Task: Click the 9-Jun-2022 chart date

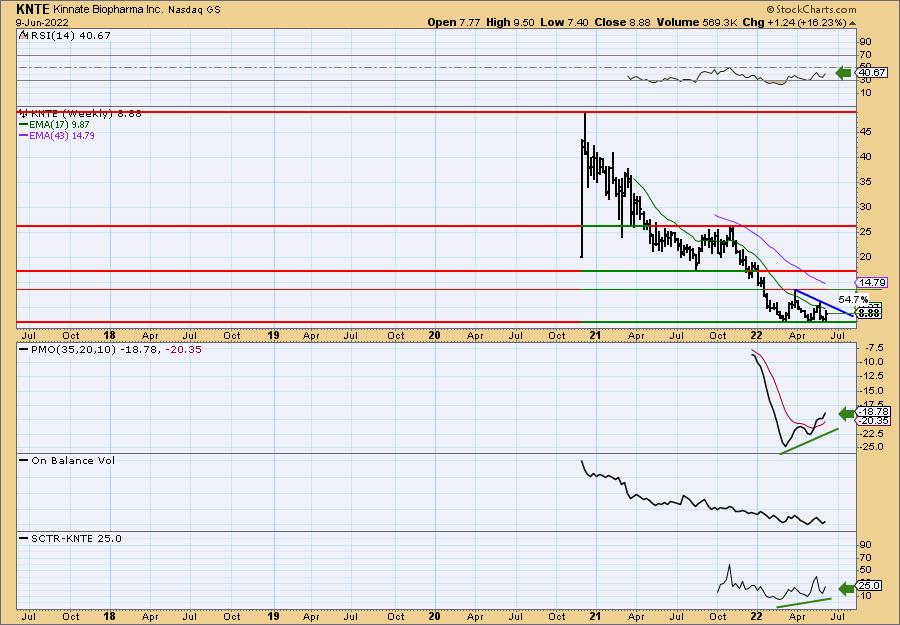Action: [x=42, y=22]
